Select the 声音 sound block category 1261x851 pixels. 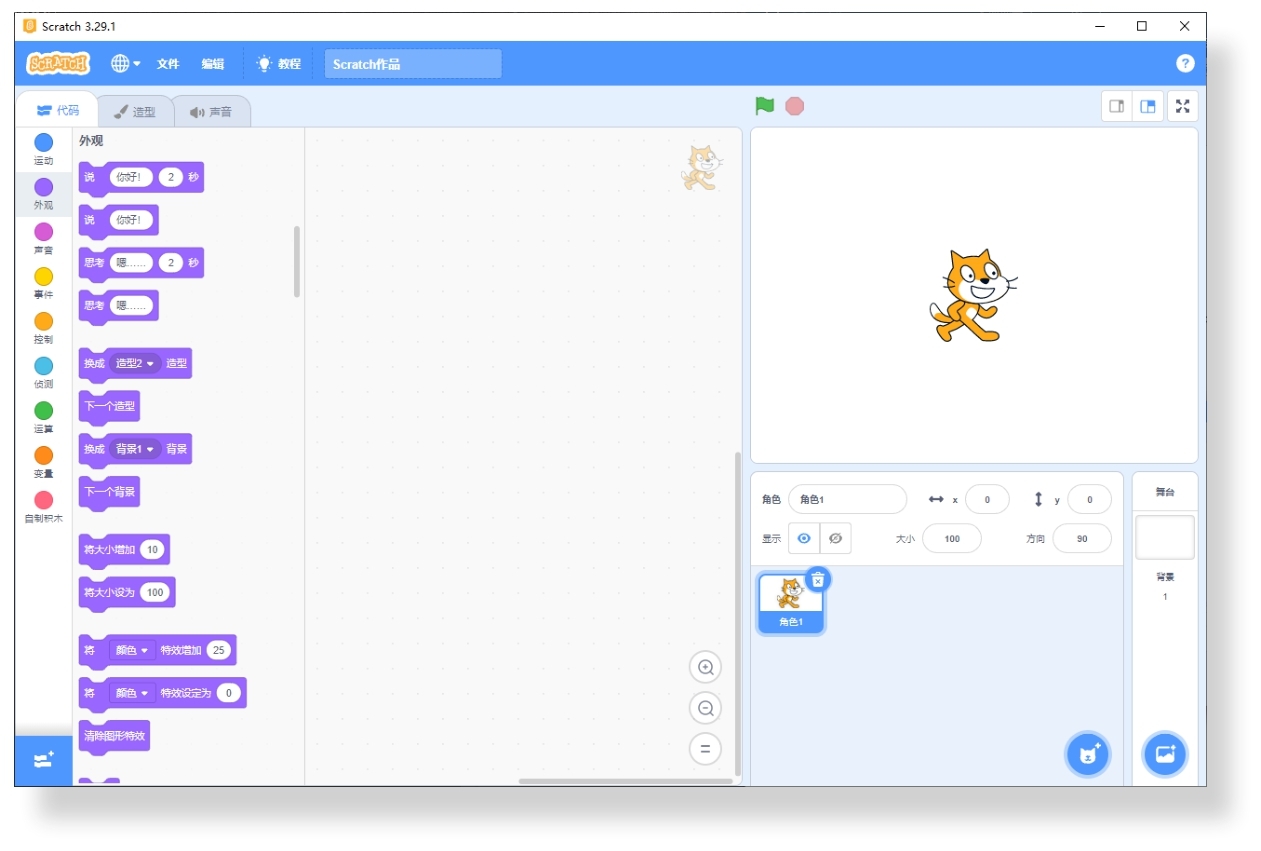tap(44, 239)
